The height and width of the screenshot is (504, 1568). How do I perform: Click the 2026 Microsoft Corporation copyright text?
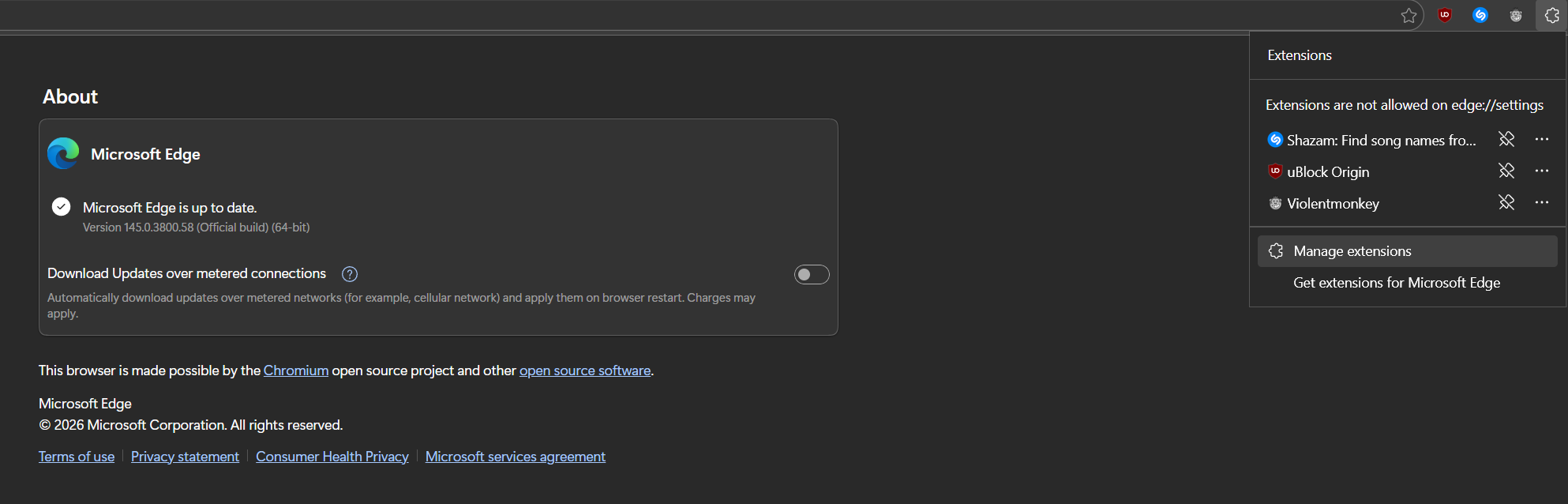[190, 425]
